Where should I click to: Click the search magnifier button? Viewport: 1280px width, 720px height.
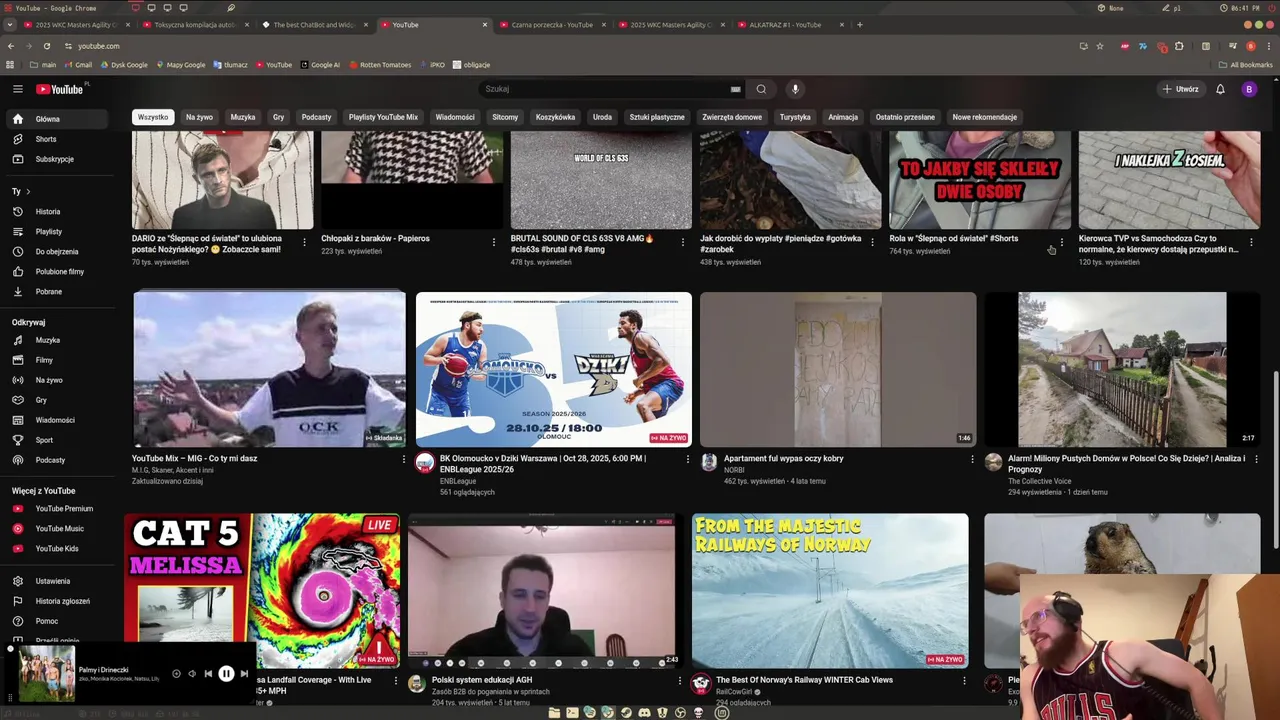761,89
